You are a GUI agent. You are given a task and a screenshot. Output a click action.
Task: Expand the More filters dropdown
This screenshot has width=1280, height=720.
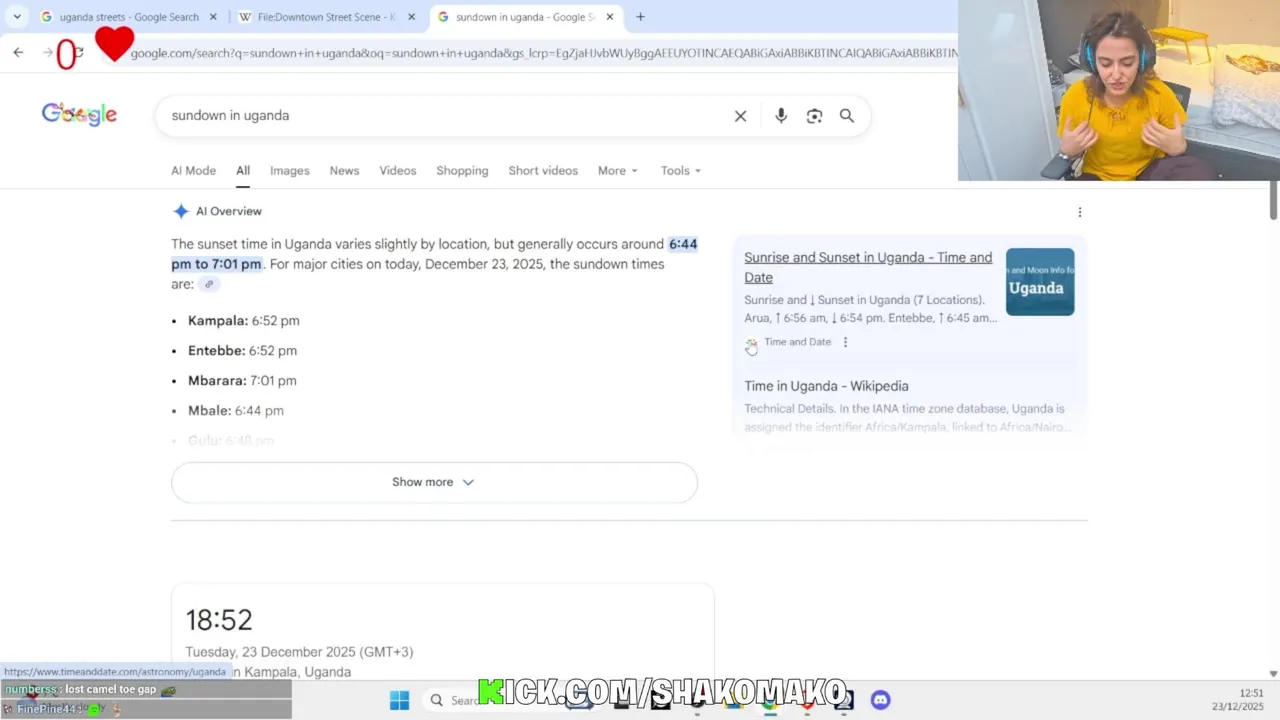pyautogui.click(x=617, y=171)
